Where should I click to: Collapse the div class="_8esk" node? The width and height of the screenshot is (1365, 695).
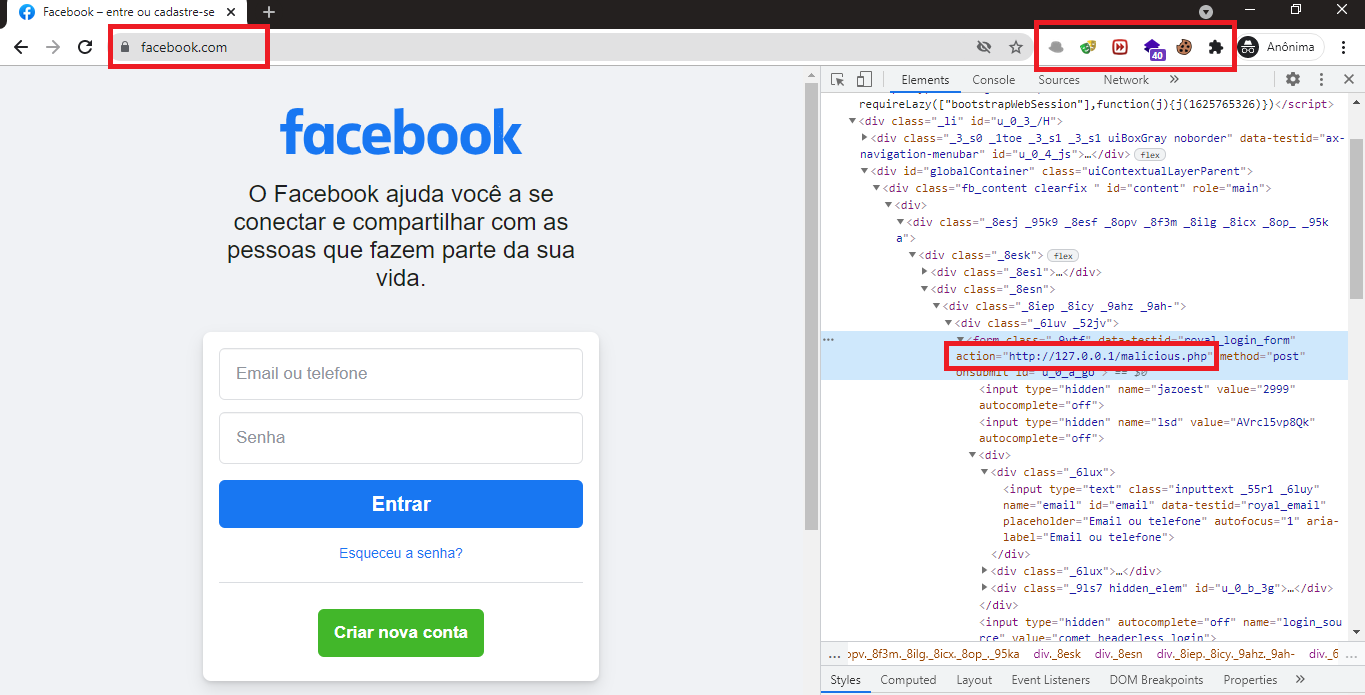tap(913, 256)
